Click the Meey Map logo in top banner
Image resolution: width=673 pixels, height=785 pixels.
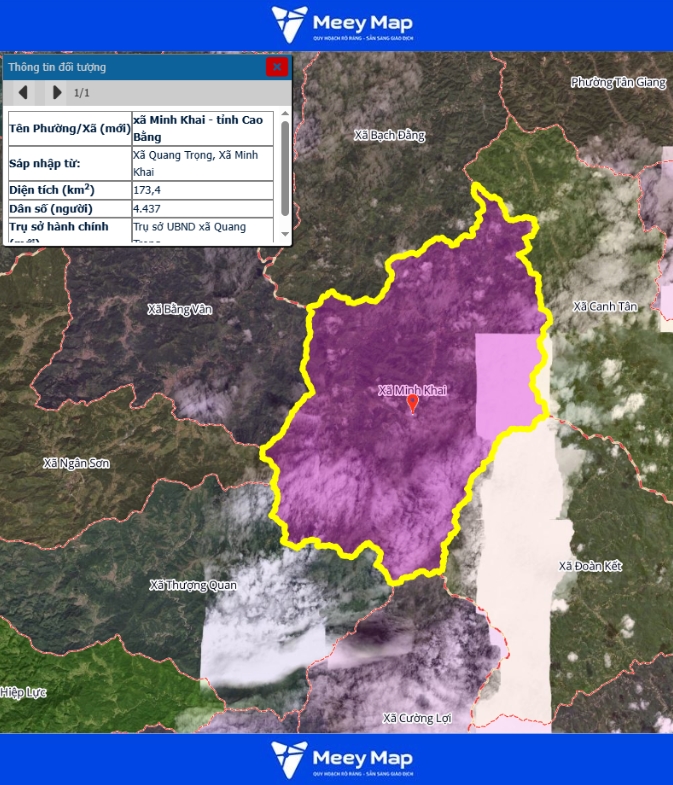click(342, 25)
